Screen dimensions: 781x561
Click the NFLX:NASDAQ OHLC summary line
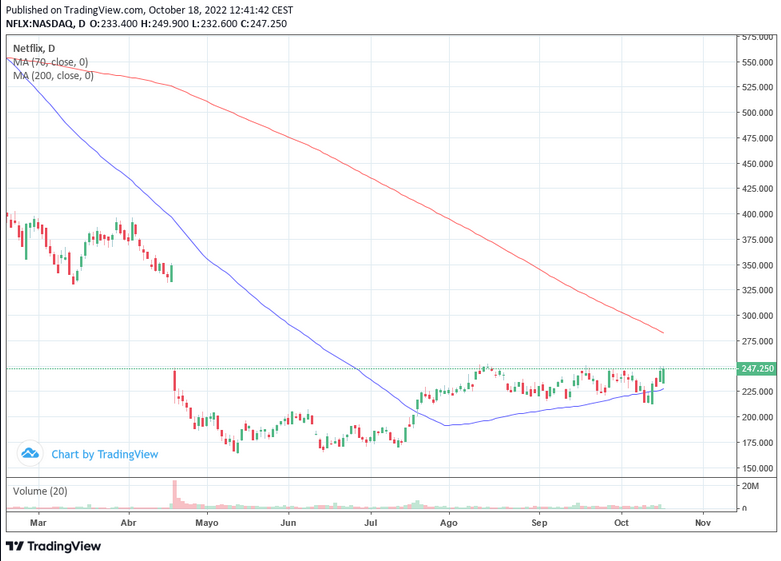(x=146, y=23)
